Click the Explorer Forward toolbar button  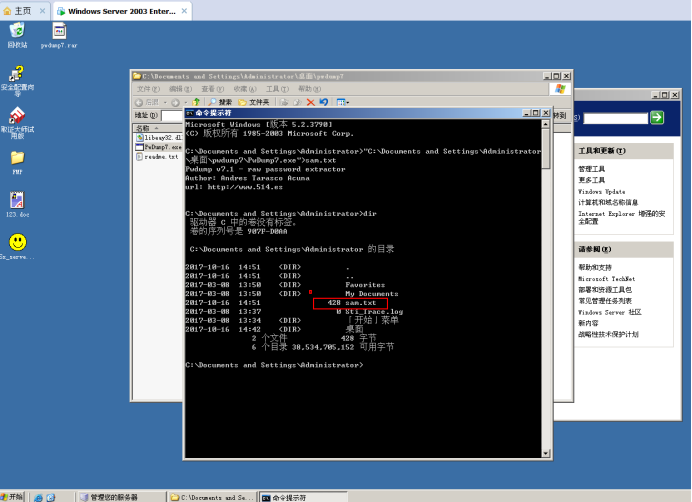(175, 102)
